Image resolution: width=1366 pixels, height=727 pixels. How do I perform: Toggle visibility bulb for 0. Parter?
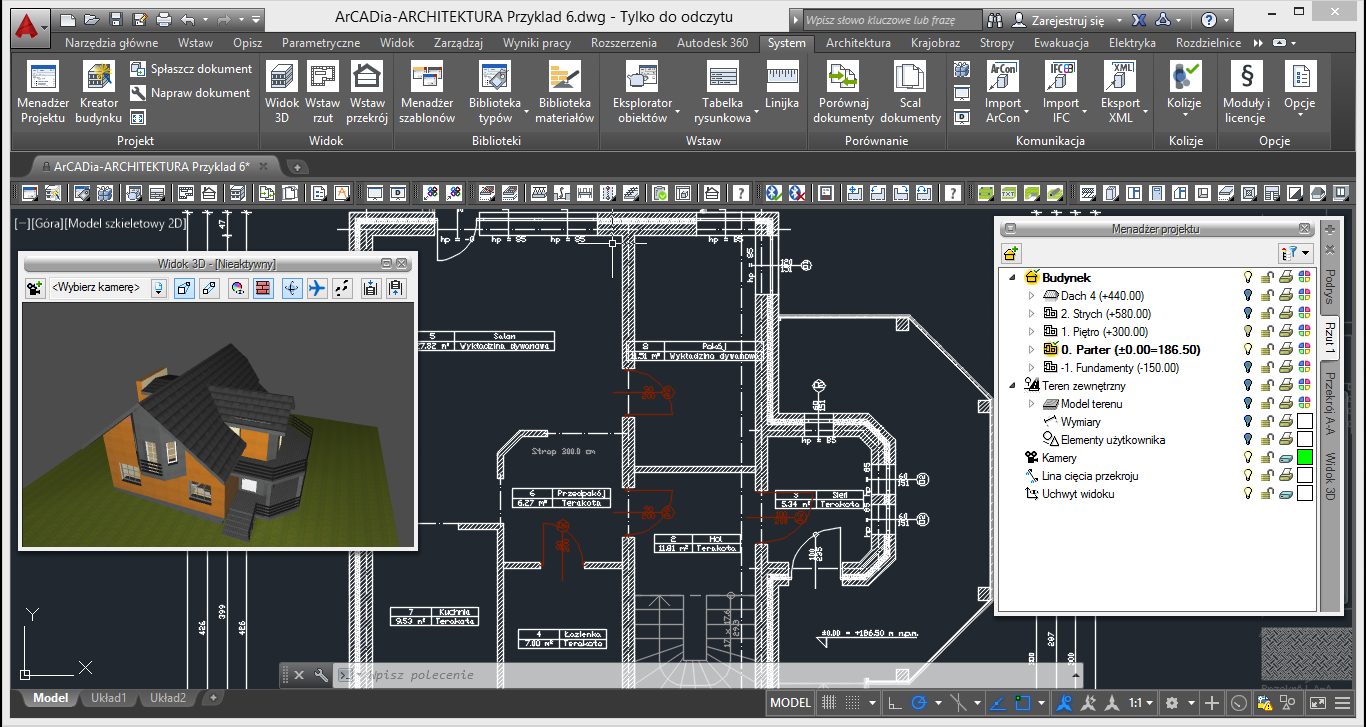pyautogui.click(x=1248, y=350)
